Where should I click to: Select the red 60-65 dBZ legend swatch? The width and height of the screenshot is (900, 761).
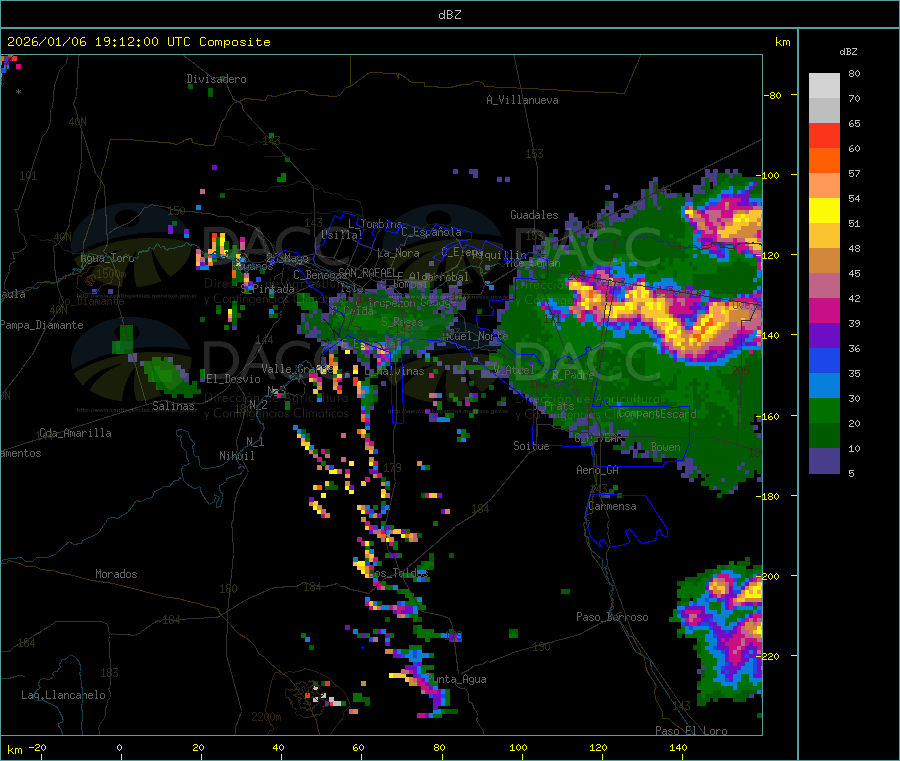[824, 135]
